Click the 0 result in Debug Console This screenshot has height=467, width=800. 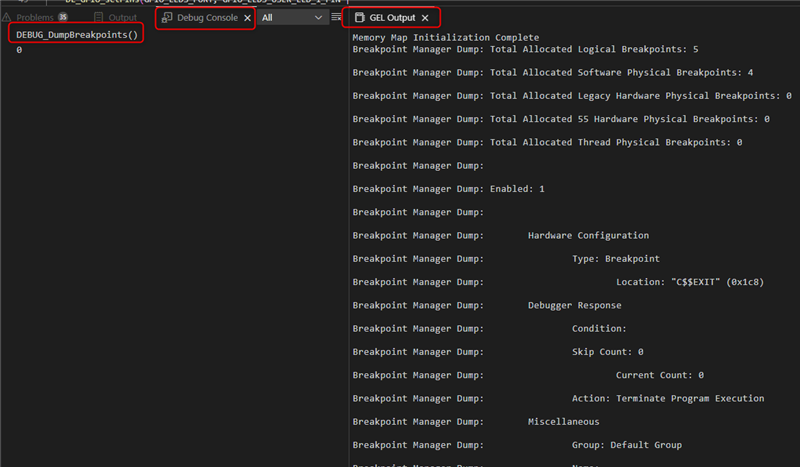(19, 50)
